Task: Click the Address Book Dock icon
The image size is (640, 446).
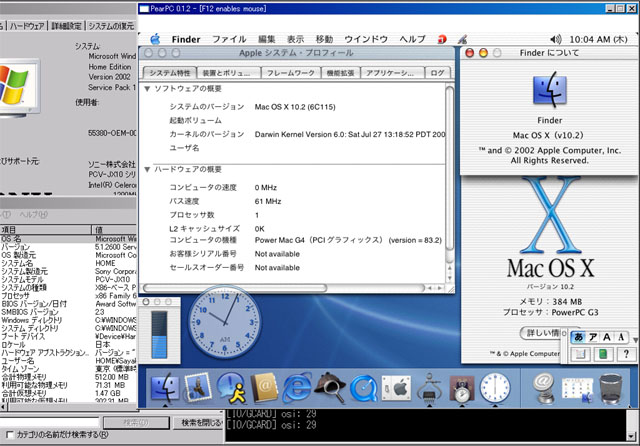Action: tap(265, 388)
